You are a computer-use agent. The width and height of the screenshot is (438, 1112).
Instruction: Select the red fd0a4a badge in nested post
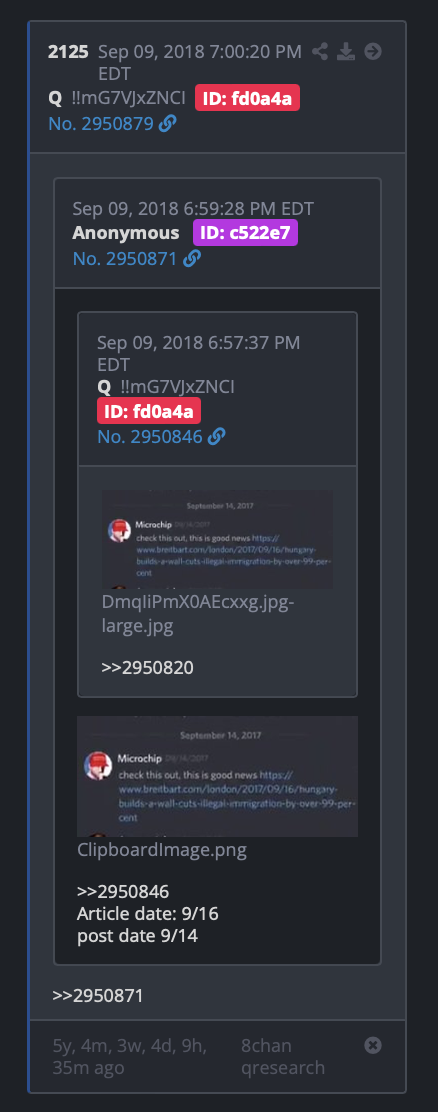pyautogui.click(x=149, y=411)
